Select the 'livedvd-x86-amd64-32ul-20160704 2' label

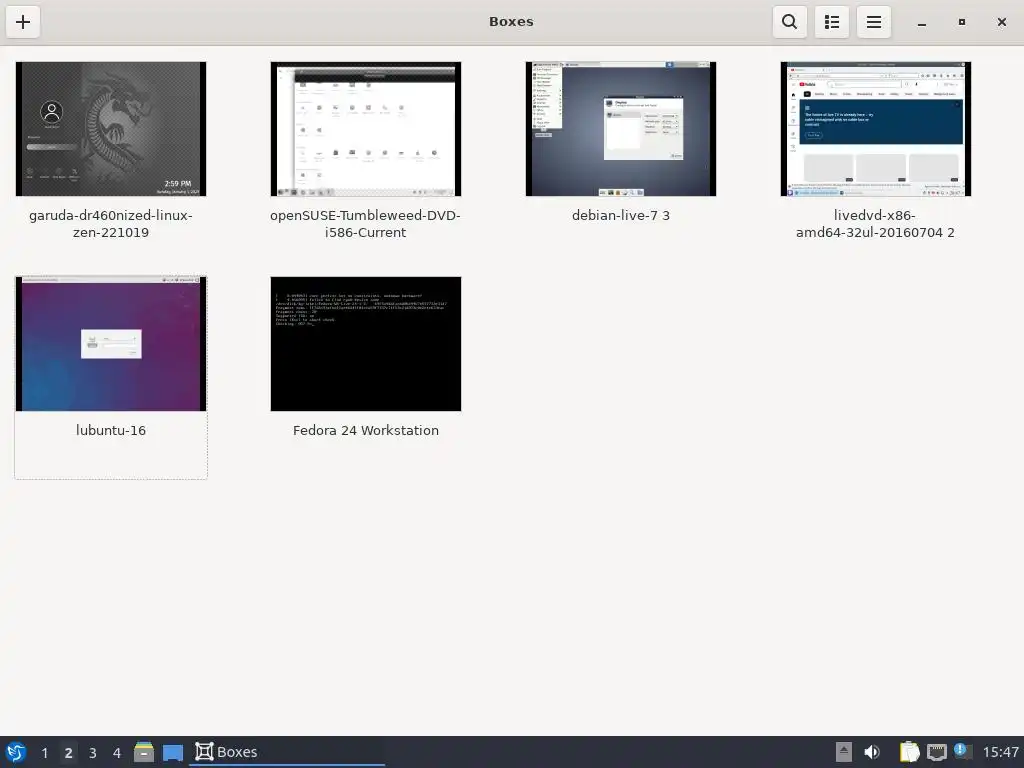pyautogui.click(x=875, y=224)
